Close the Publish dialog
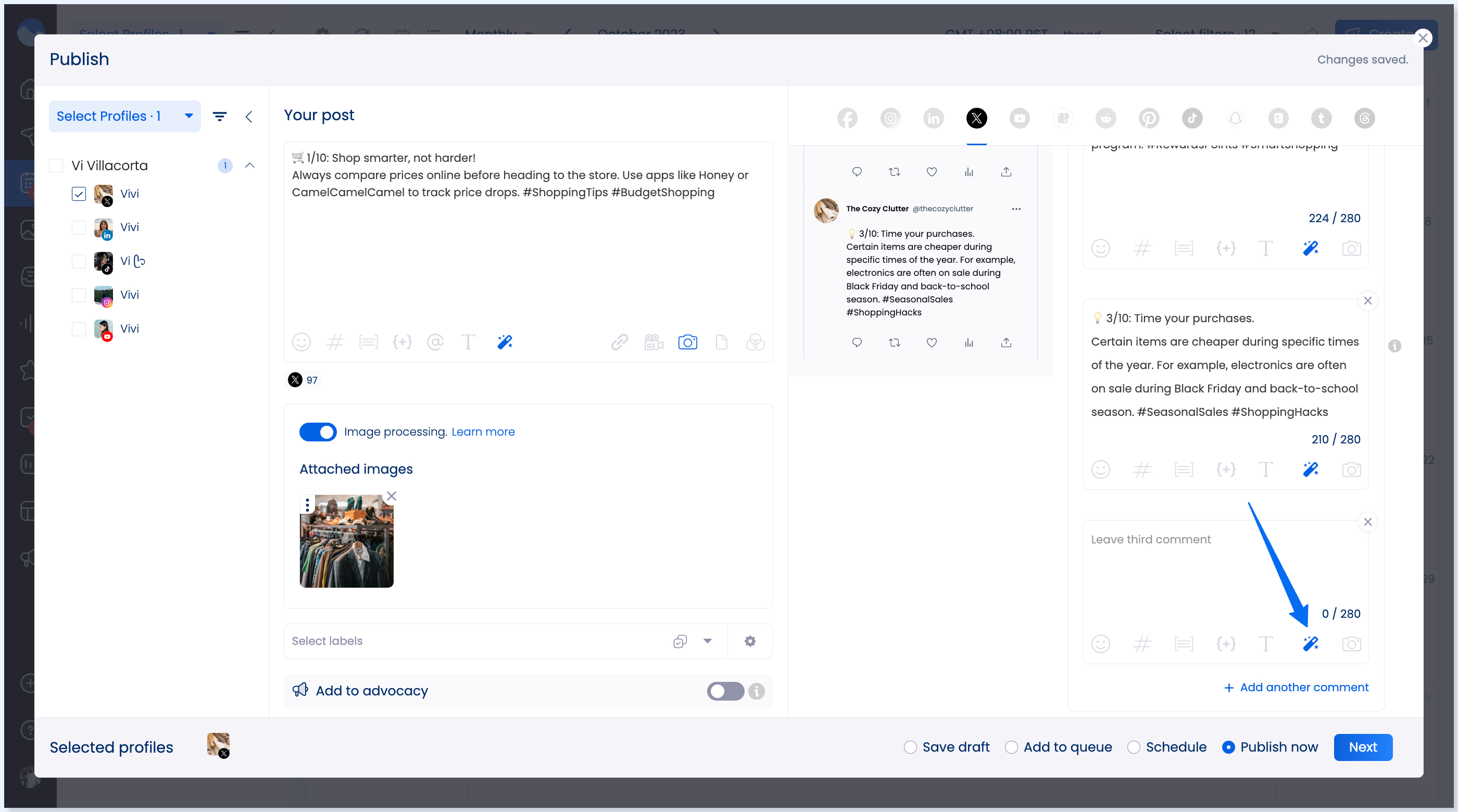This screenshot has width=1458, height=812. pyautogui.click(x=1423, y=38)
